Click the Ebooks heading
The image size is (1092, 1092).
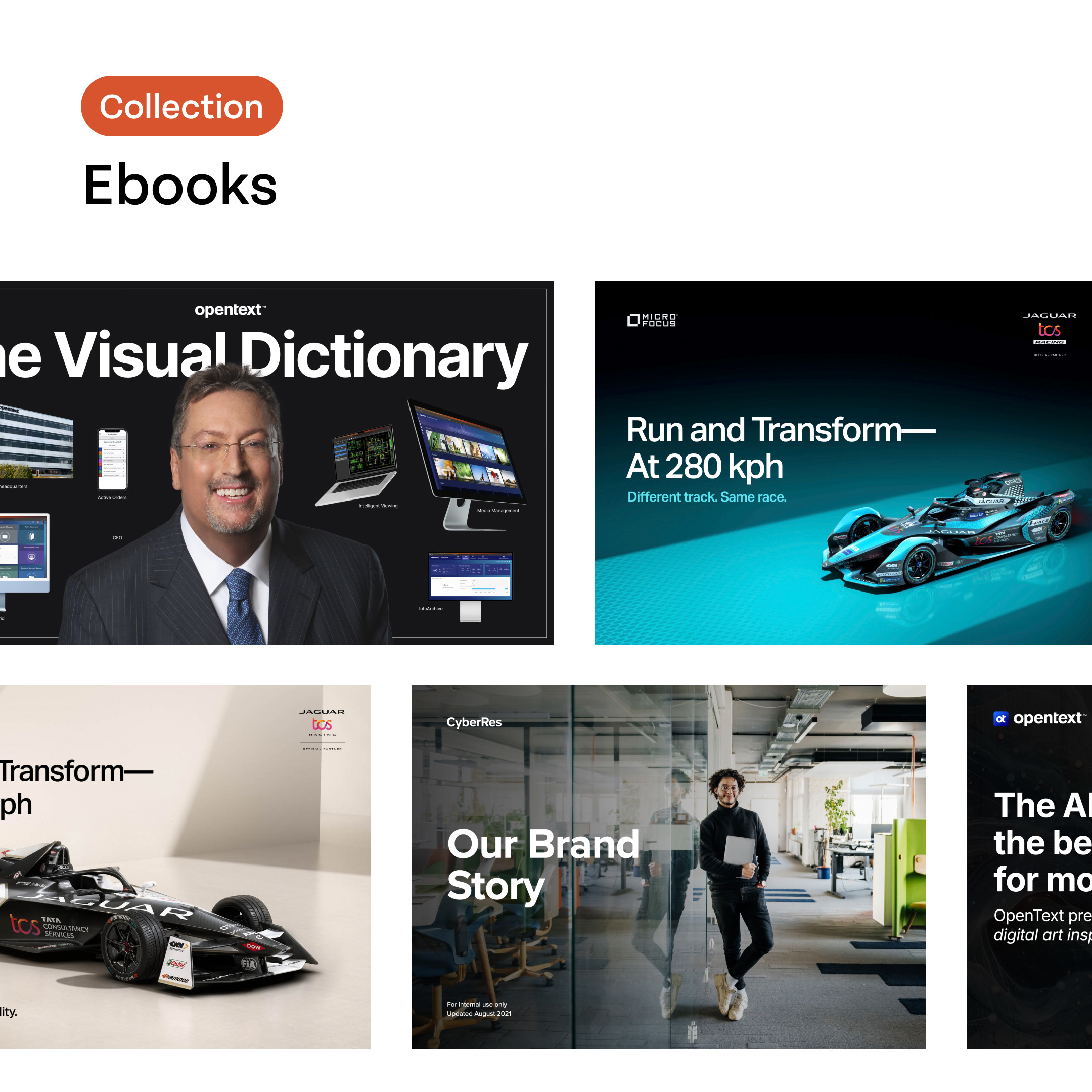pyautogui.click(x=180, y=185)
